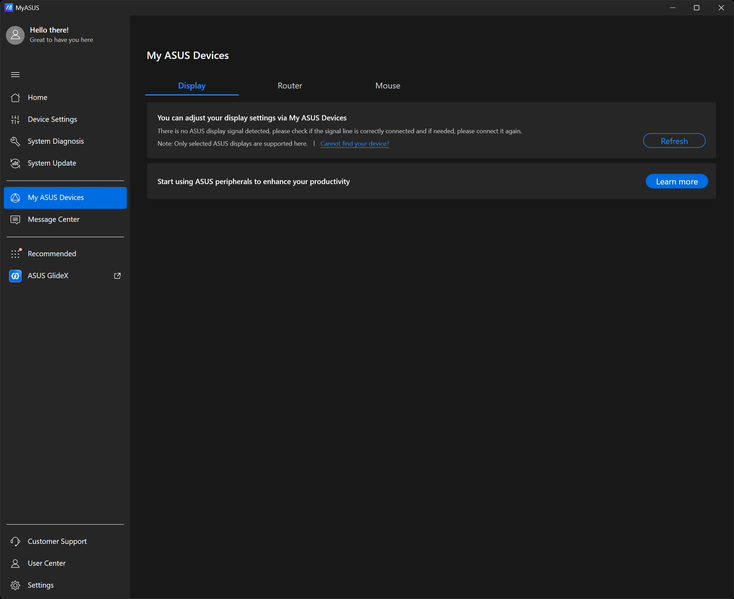
Task: Open User Center page
Action: 65,563
